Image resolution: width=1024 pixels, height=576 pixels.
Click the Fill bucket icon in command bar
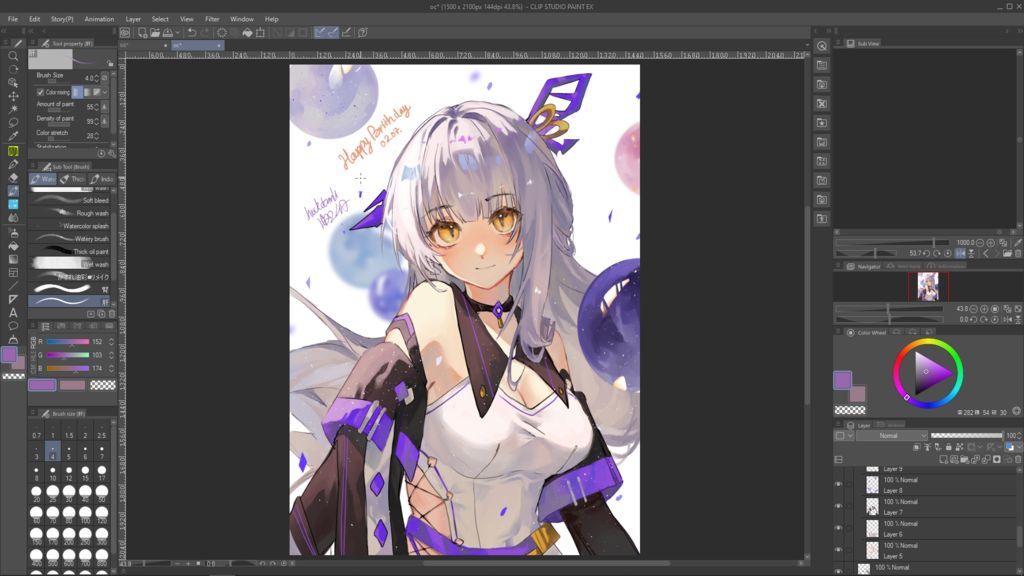tap(248, 32)
